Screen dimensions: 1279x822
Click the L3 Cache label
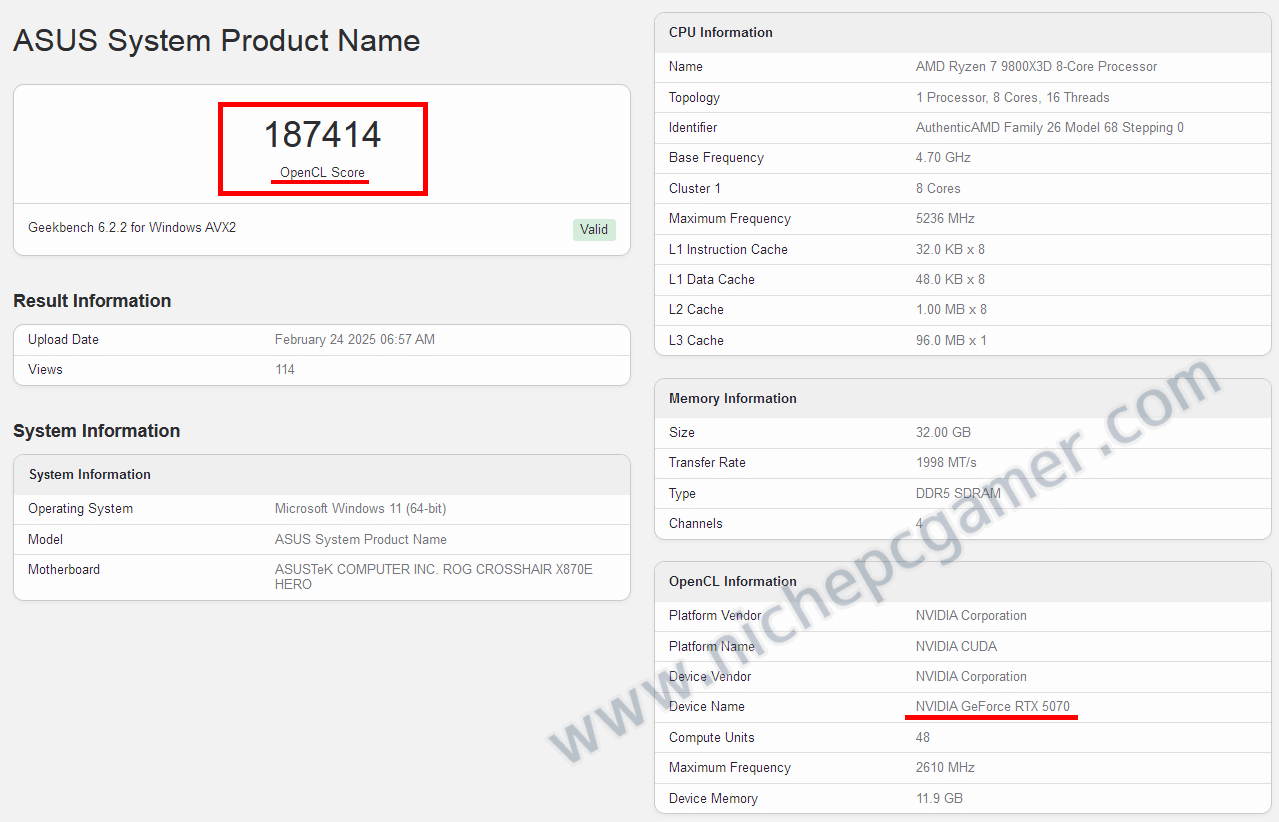[x=696, y=340]
